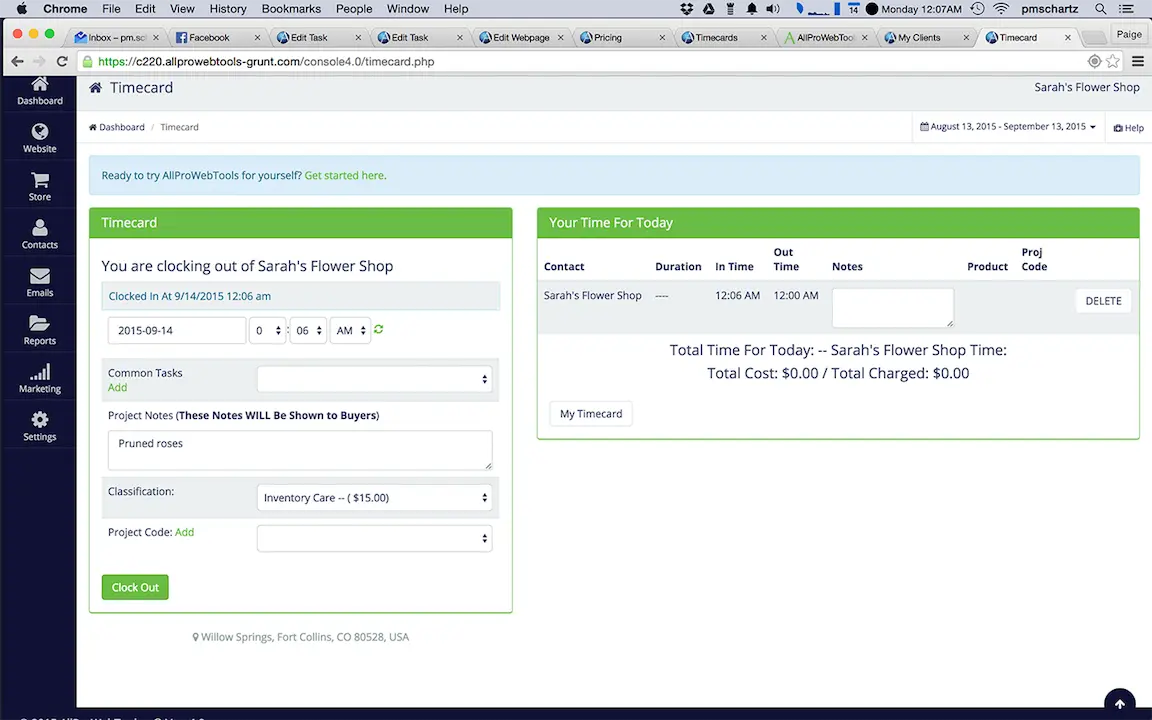Open the Time Machine menu bar icon
The height and width of the screenshot is (720, 1152).
pyautogui.click(x=977, y=9)
